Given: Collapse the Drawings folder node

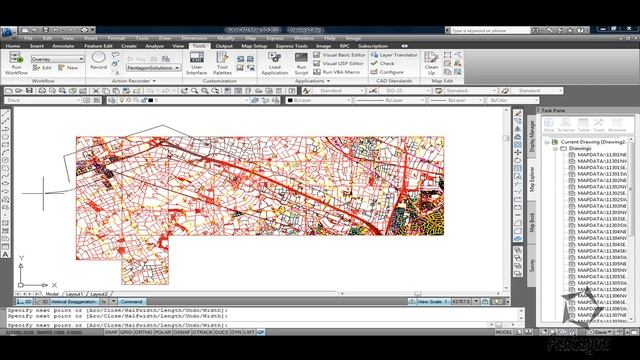Looking at the screenshot, I should coord(555,149).
